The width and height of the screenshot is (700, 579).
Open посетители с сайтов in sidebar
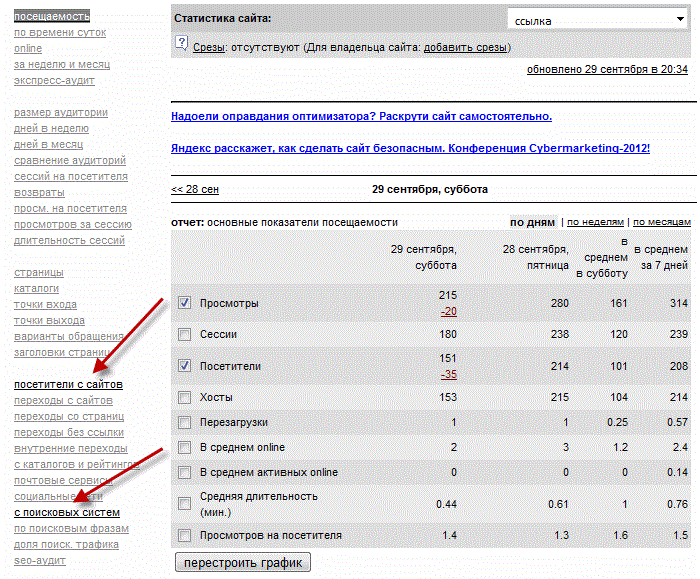(x=68, y=384)
